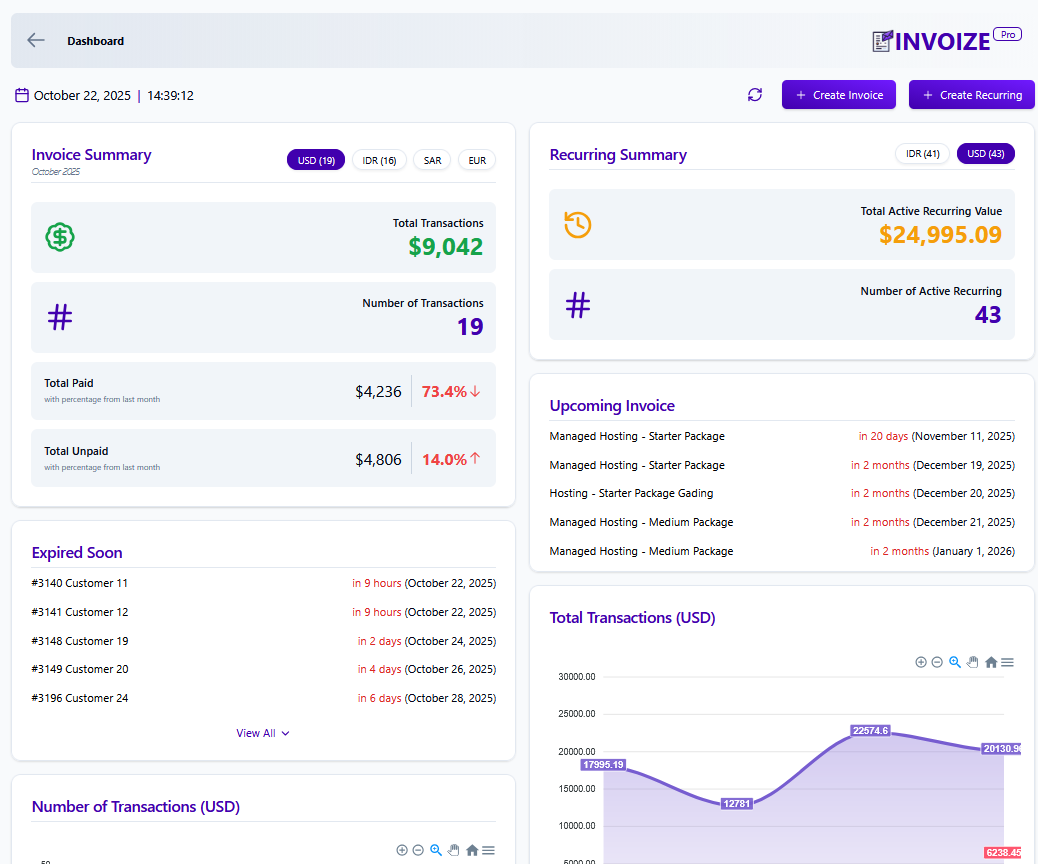Click the back arrow beside Dashboard
This screenshot has height=864, width=1038.
click(x=35, y=40)
